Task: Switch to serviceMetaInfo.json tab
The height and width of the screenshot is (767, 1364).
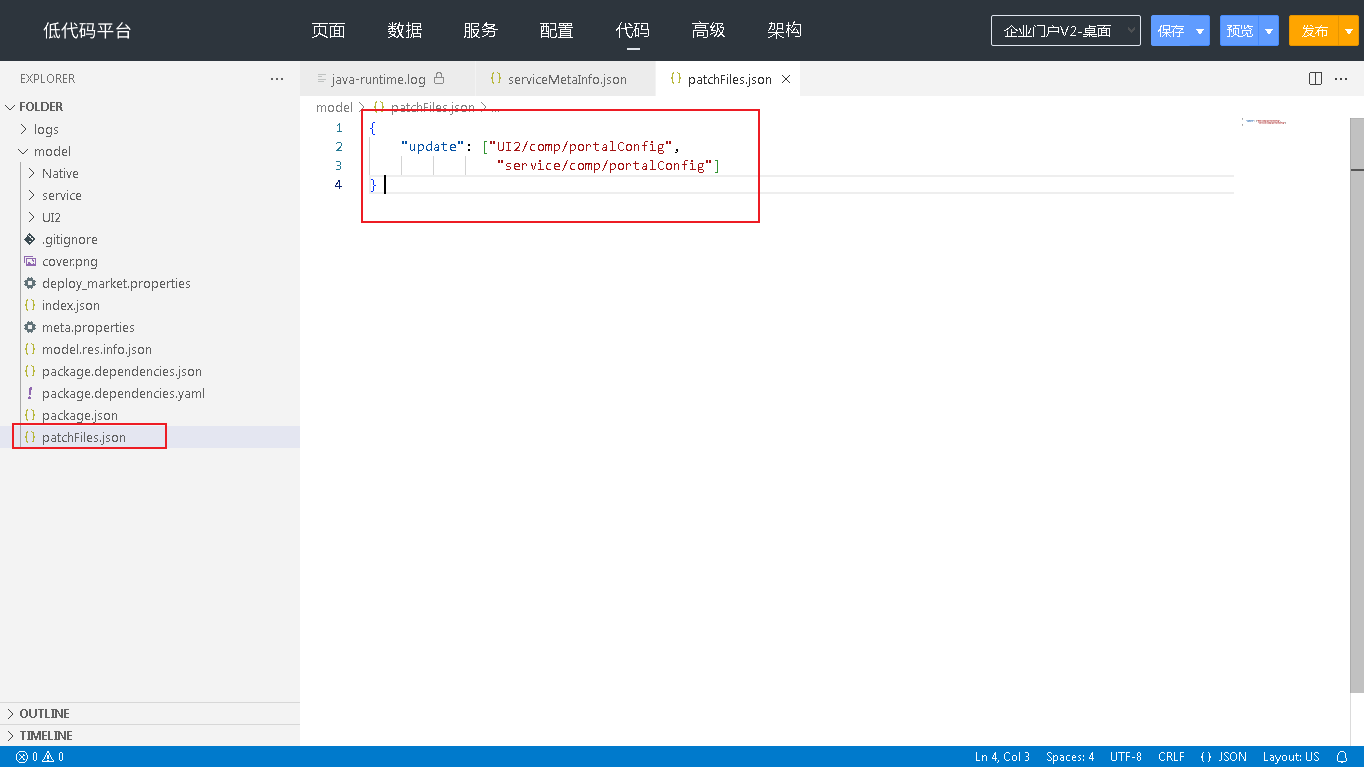Action: coord(567,79)
